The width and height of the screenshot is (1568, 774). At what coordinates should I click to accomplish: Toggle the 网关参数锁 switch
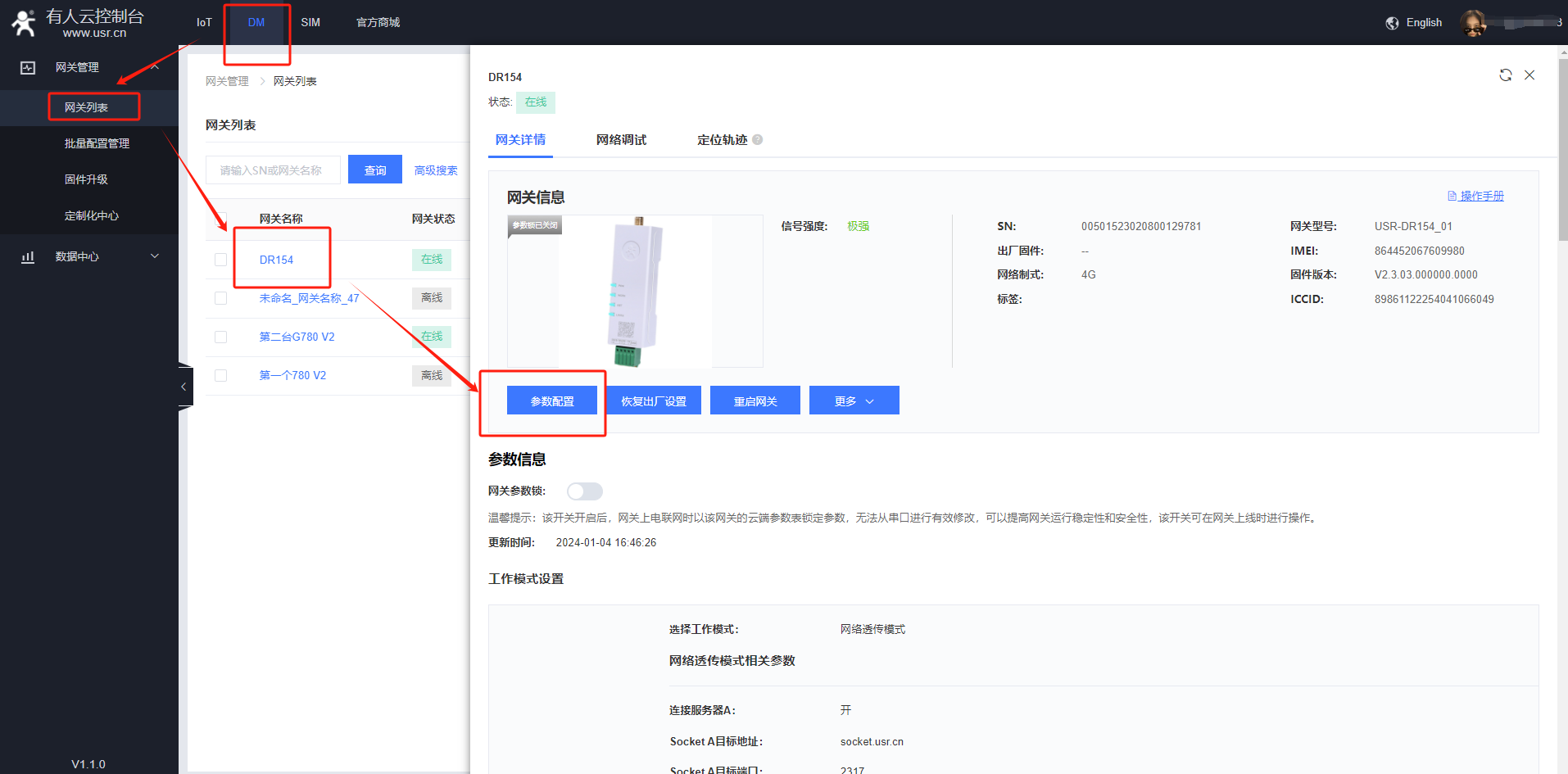584,491
